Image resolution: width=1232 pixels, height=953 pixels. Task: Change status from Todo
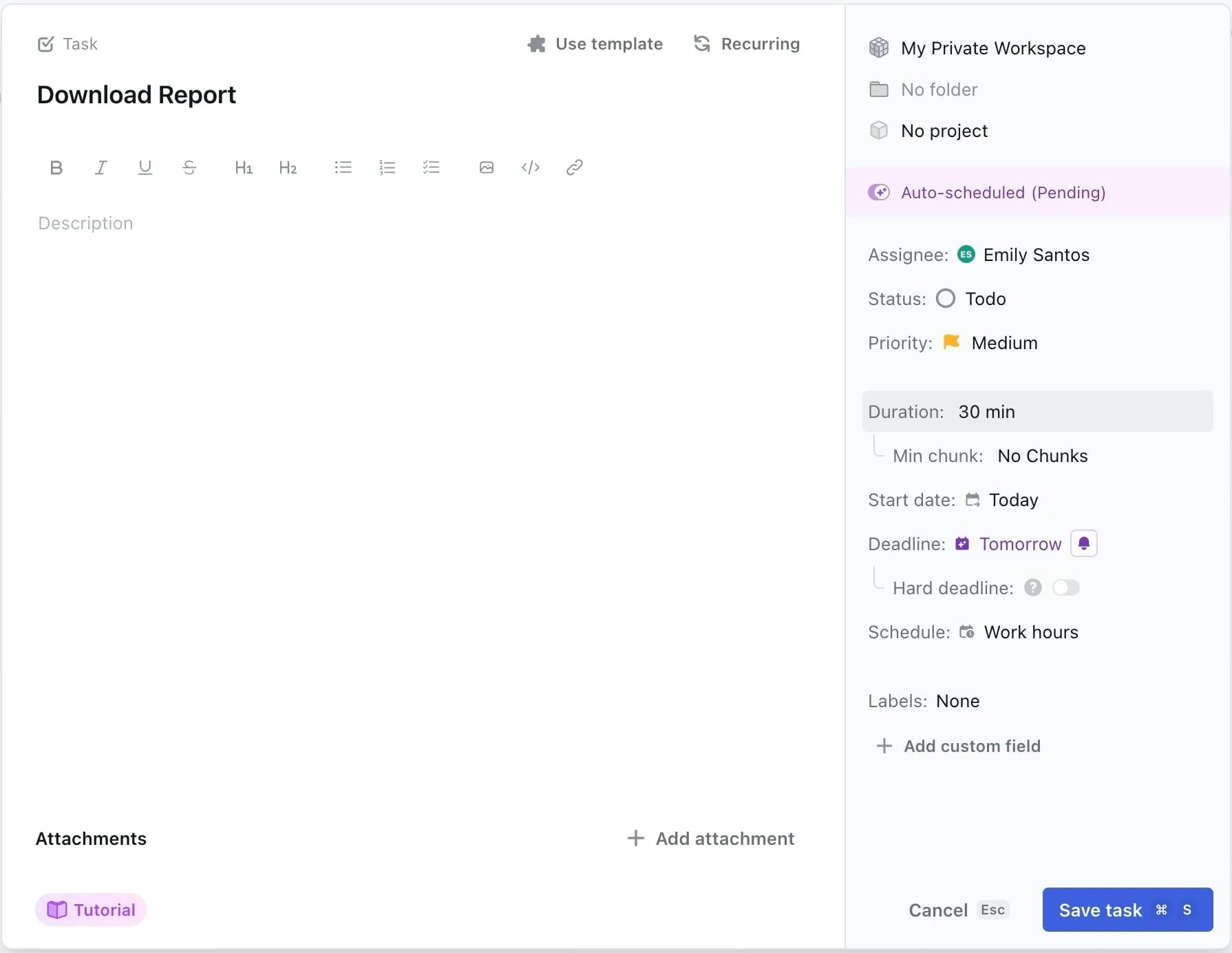tap(986, 299)
